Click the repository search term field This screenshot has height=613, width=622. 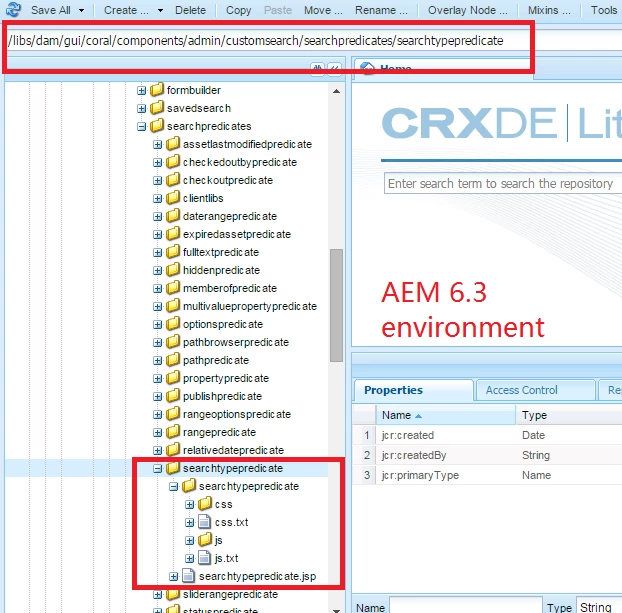click(503, 184)
